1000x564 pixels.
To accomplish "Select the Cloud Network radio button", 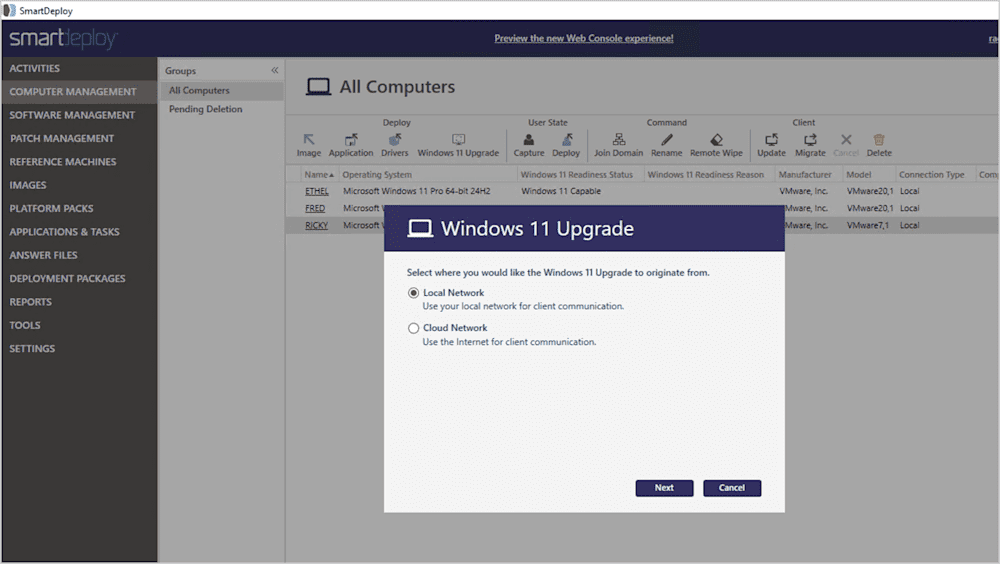I will click(413, 328).
